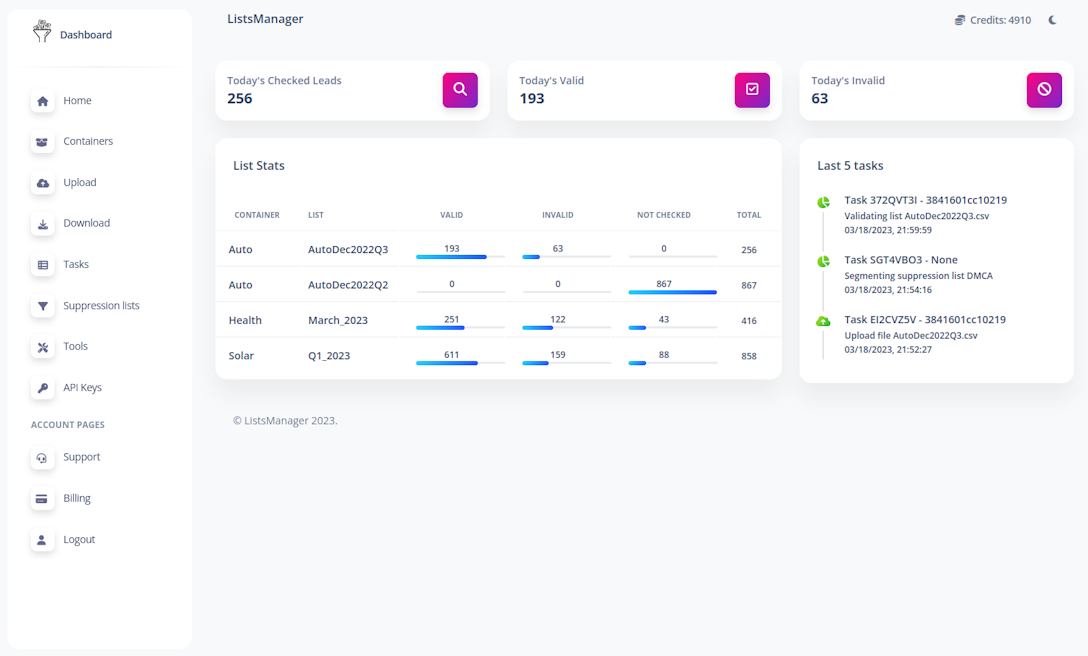Image resolution: width=1088 pixels, height=656 pixels.
Task: Go to the Billing page
Action: 77,498
